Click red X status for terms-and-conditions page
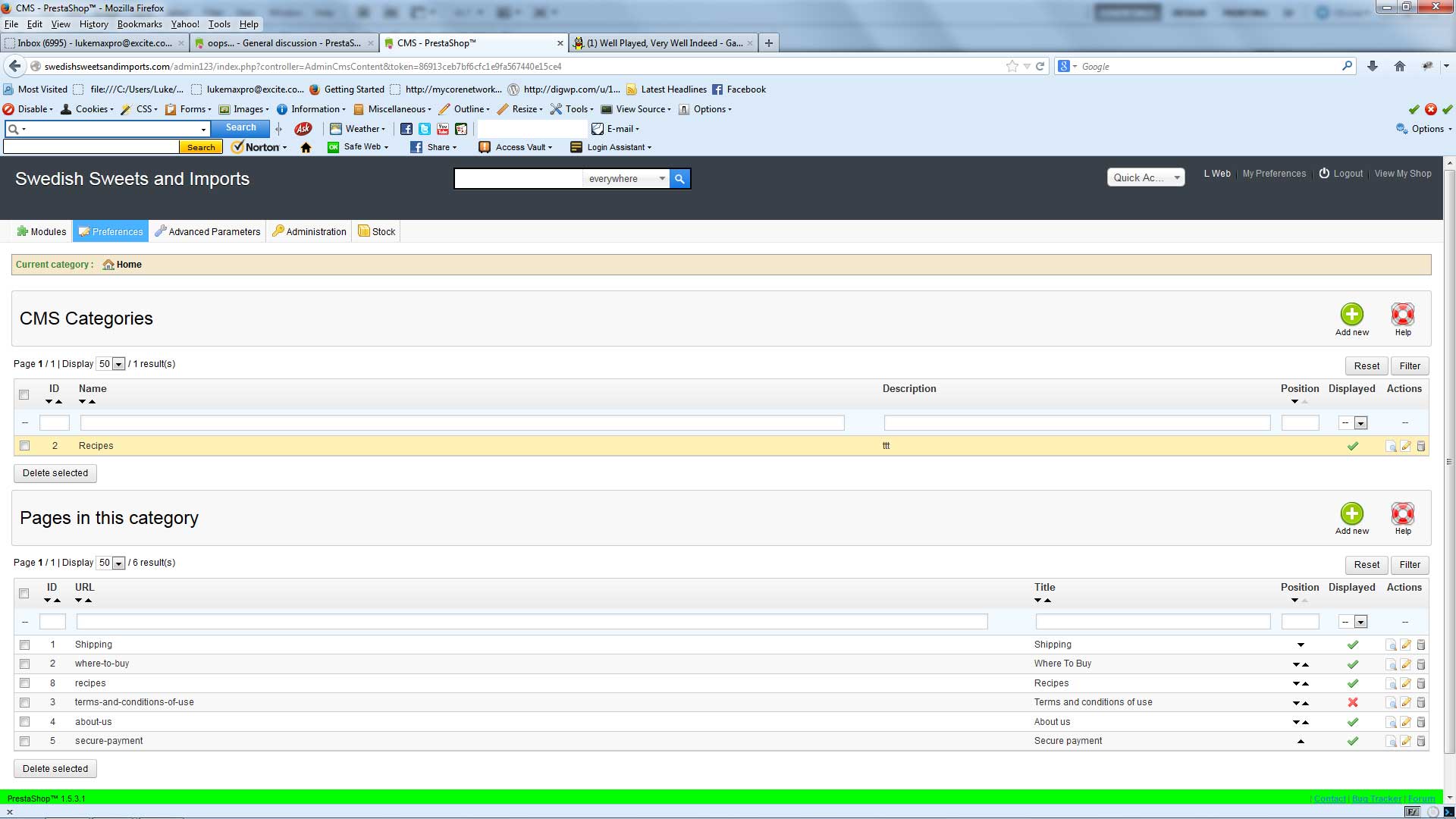This screenshot has width=1456, height=819. point(1352,703)
